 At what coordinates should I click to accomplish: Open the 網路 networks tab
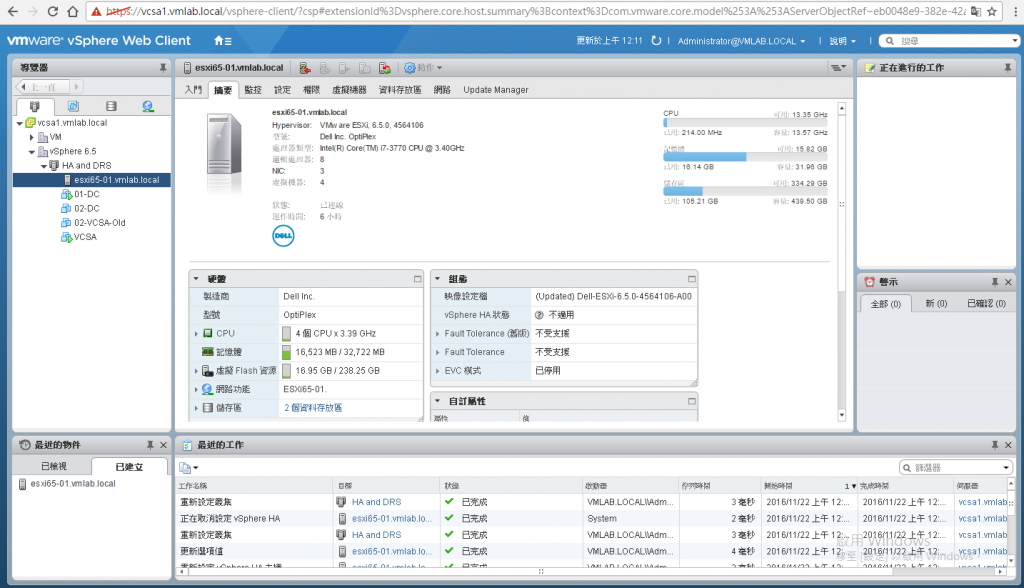(442, 90)
